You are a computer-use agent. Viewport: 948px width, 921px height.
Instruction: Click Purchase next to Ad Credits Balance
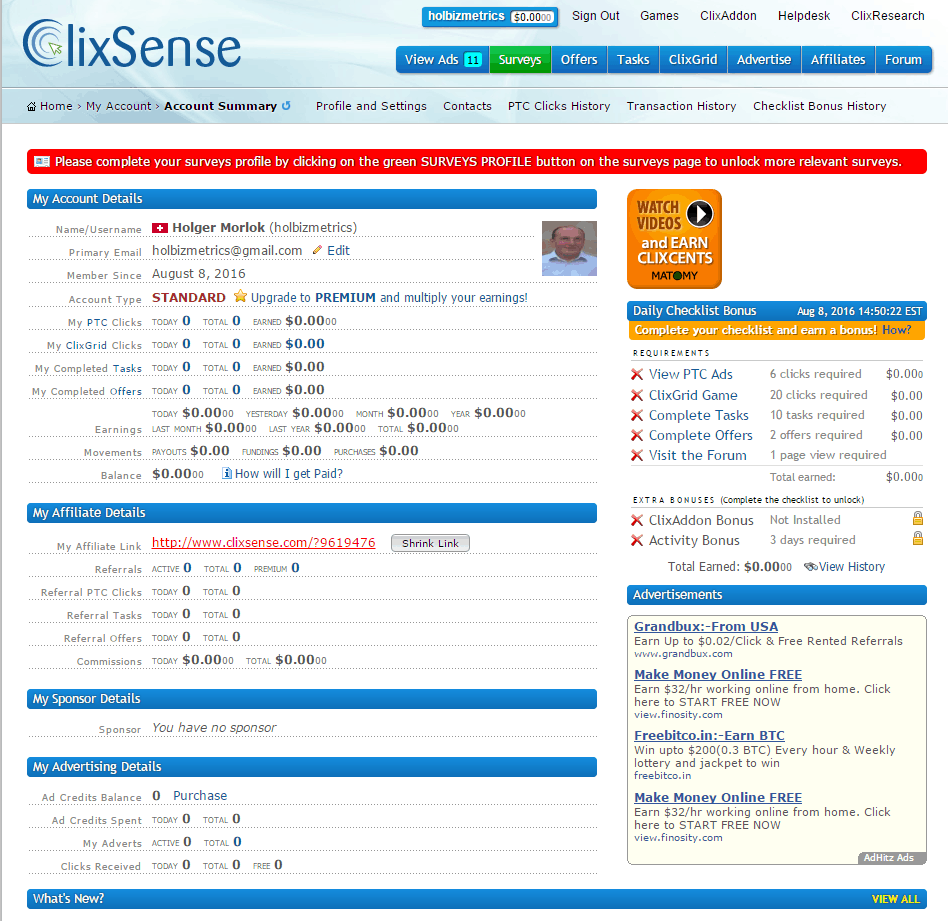point(200,795)
